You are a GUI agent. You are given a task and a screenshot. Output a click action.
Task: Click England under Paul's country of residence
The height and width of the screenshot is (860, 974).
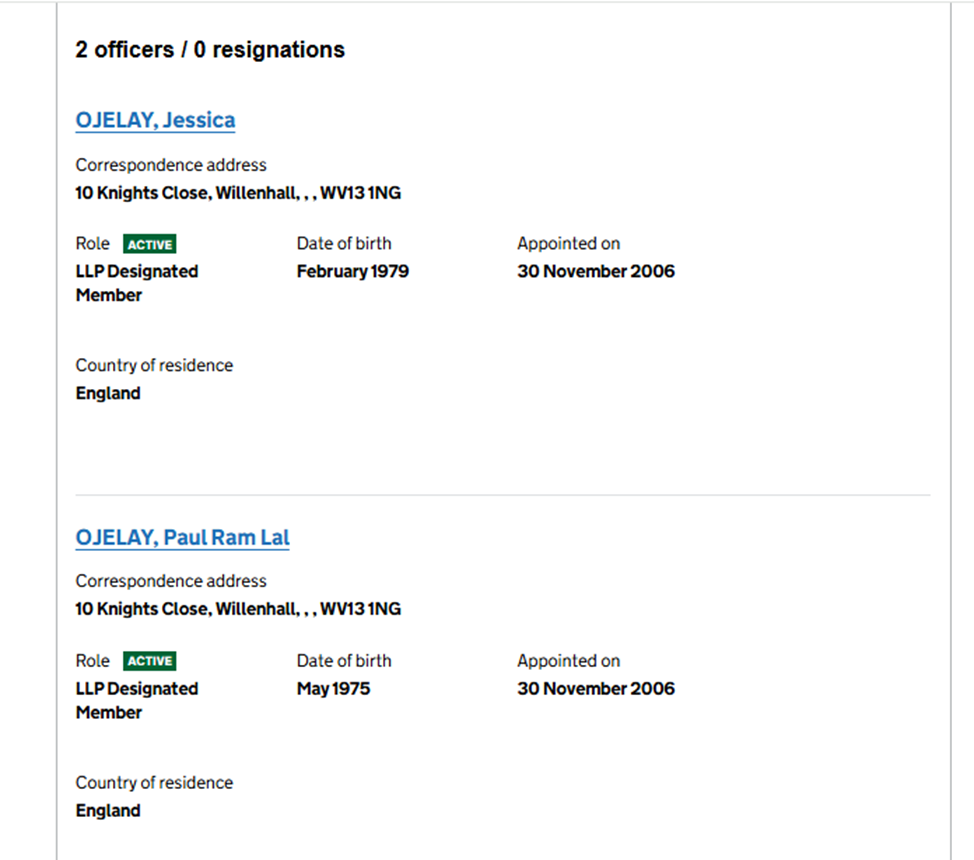(x=108, y=811)
